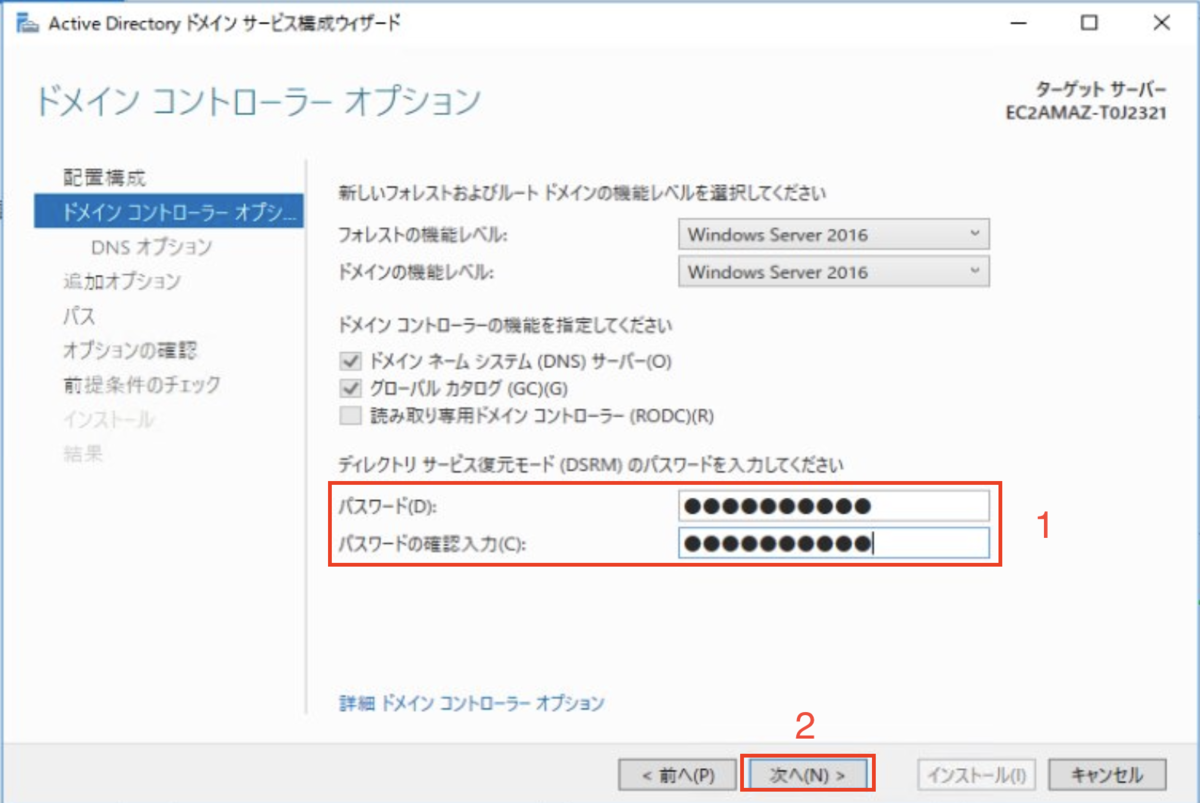This screenshot has height=803, width=1200.
Task: Click the キャンセル button
Action: (x=1107, y=774)
